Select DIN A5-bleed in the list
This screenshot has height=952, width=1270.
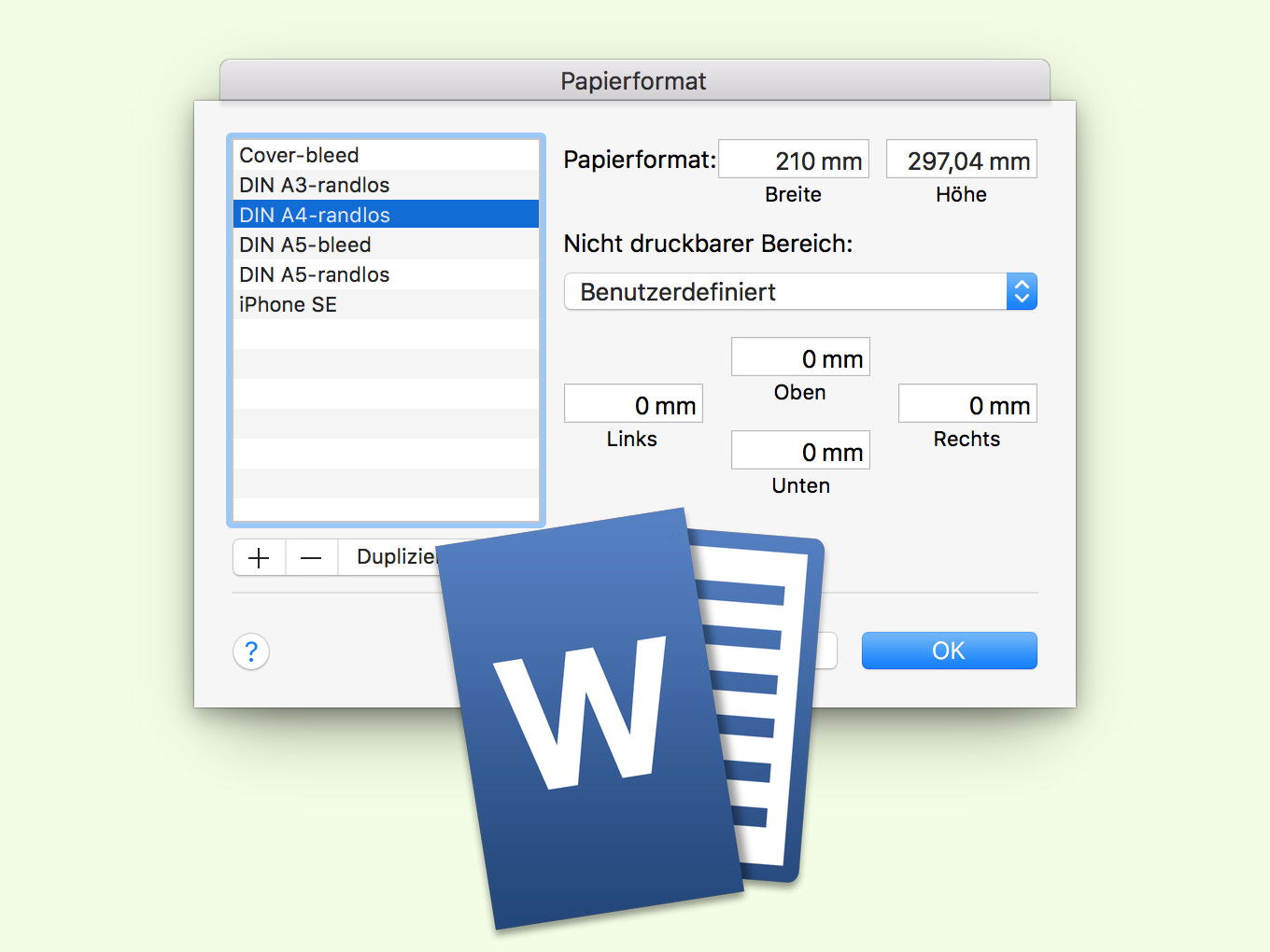(x=386, y=245)
